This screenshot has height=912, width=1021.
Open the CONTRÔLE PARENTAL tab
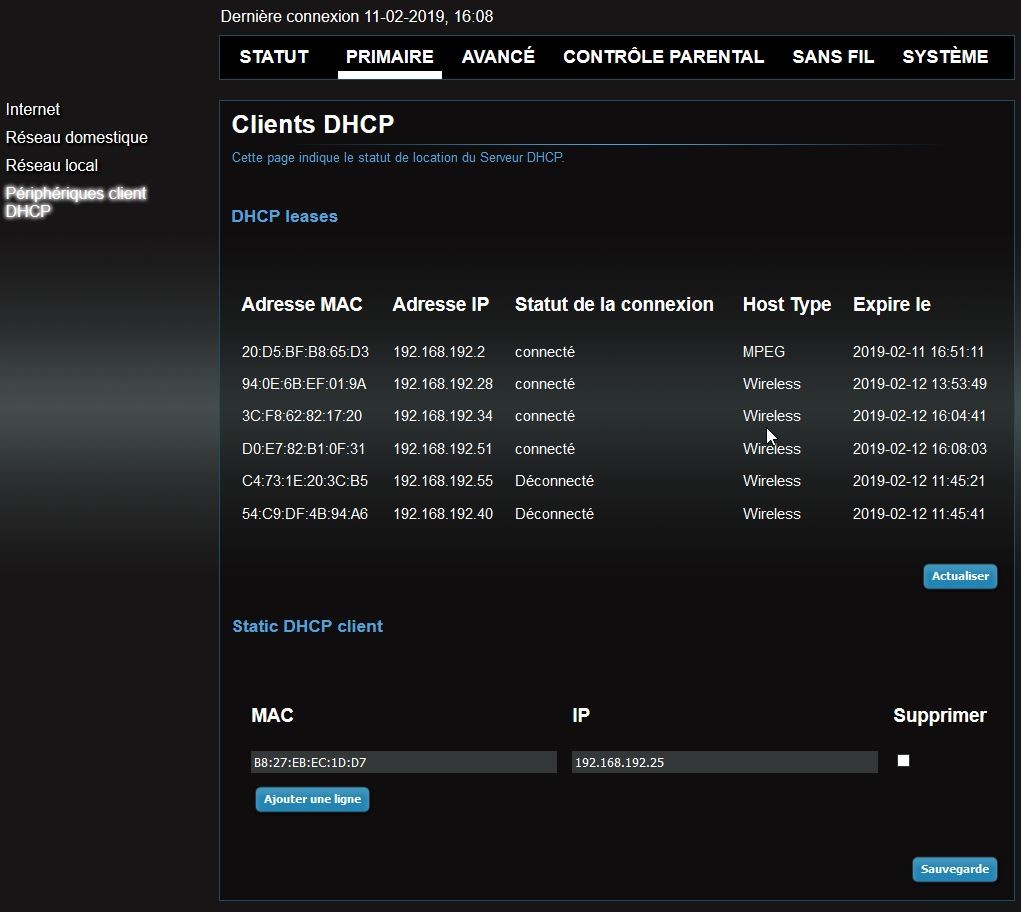(x=663, y=57)
